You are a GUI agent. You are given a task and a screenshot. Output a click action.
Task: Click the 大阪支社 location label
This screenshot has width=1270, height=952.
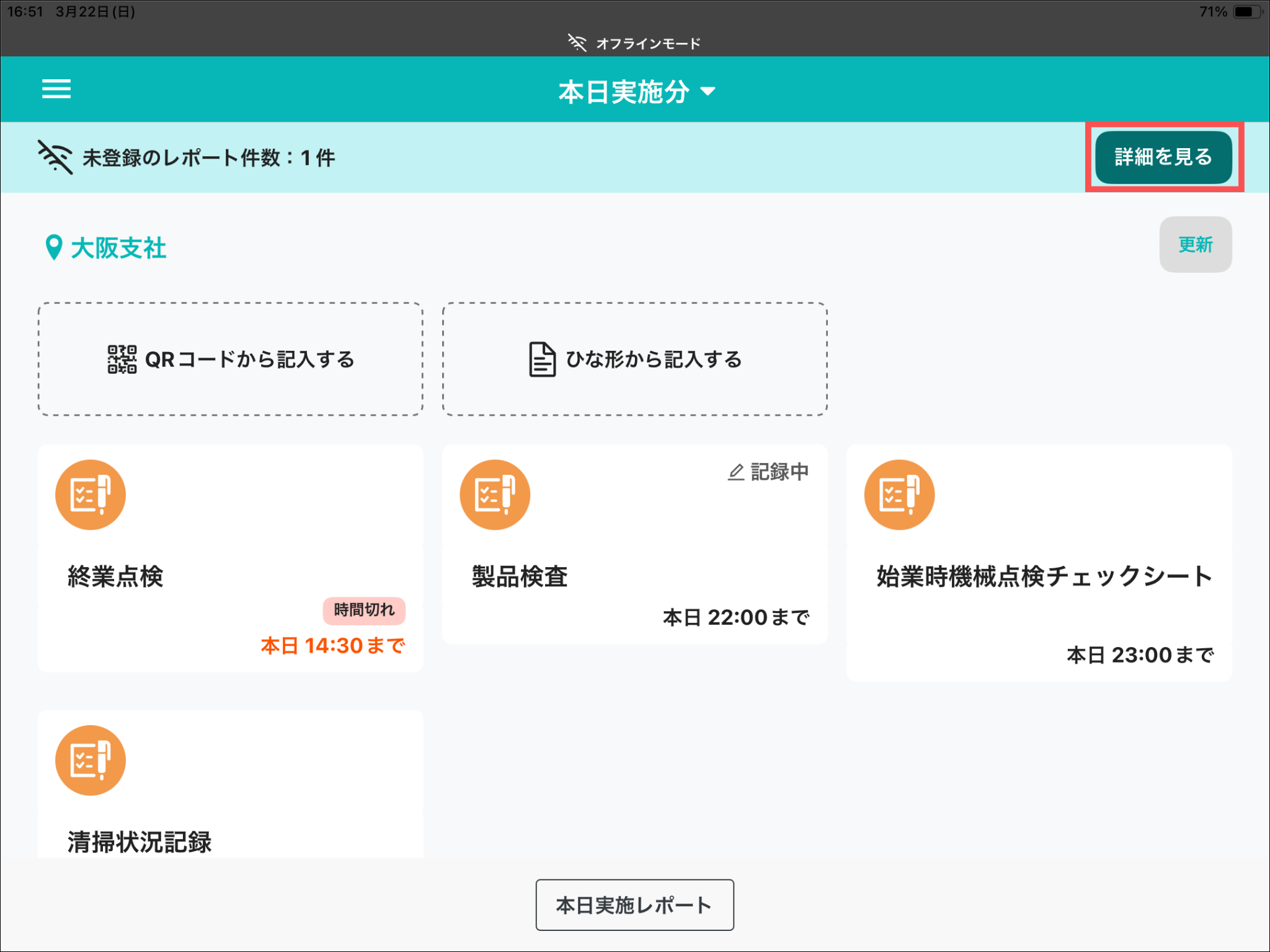point(118,248)
